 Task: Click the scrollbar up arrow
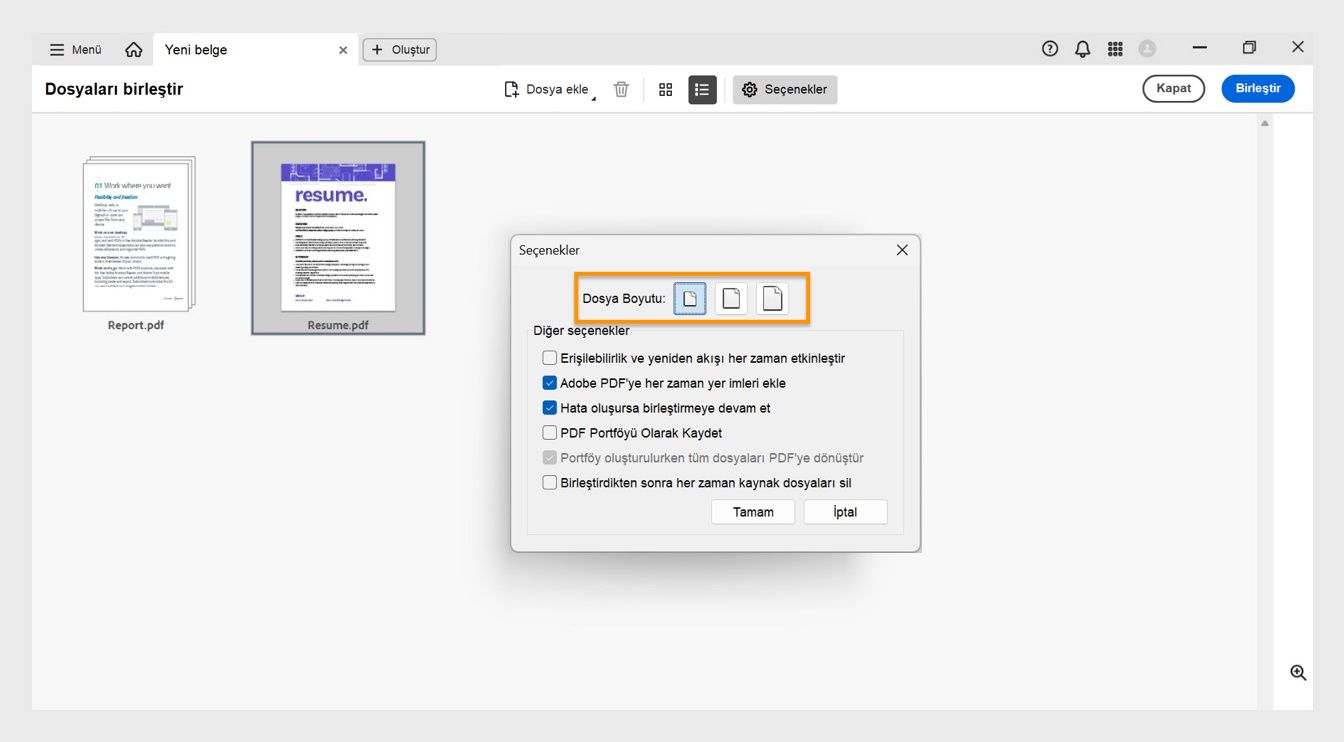point(1265,123)
